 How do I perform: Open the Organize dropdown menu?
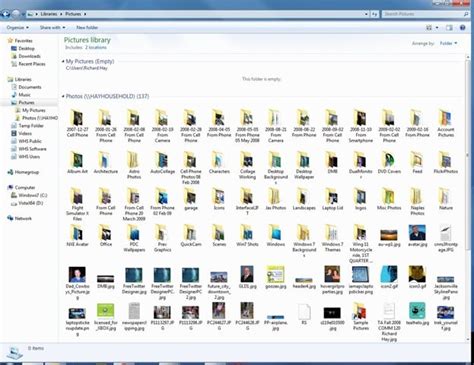(x=17, y=28)
